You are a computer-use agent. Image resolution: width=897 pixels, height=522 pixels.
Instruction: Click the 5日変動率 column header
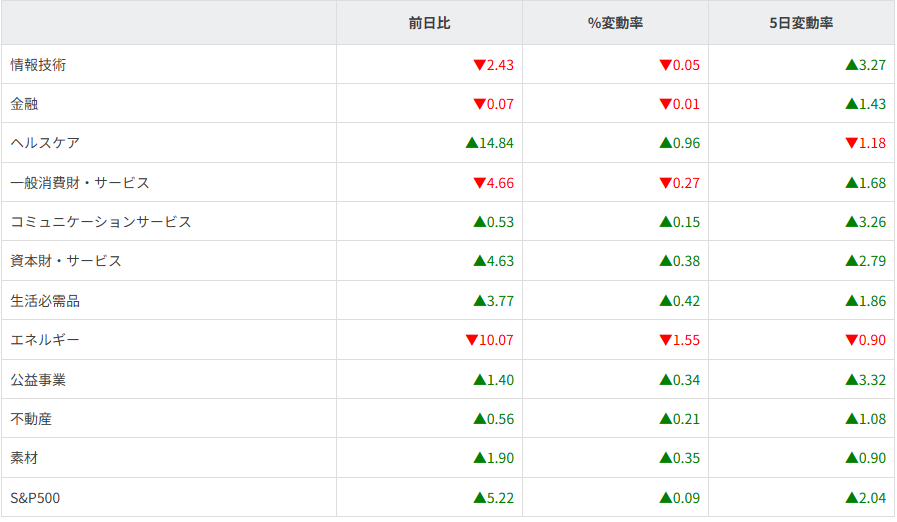tap(801, 22)
